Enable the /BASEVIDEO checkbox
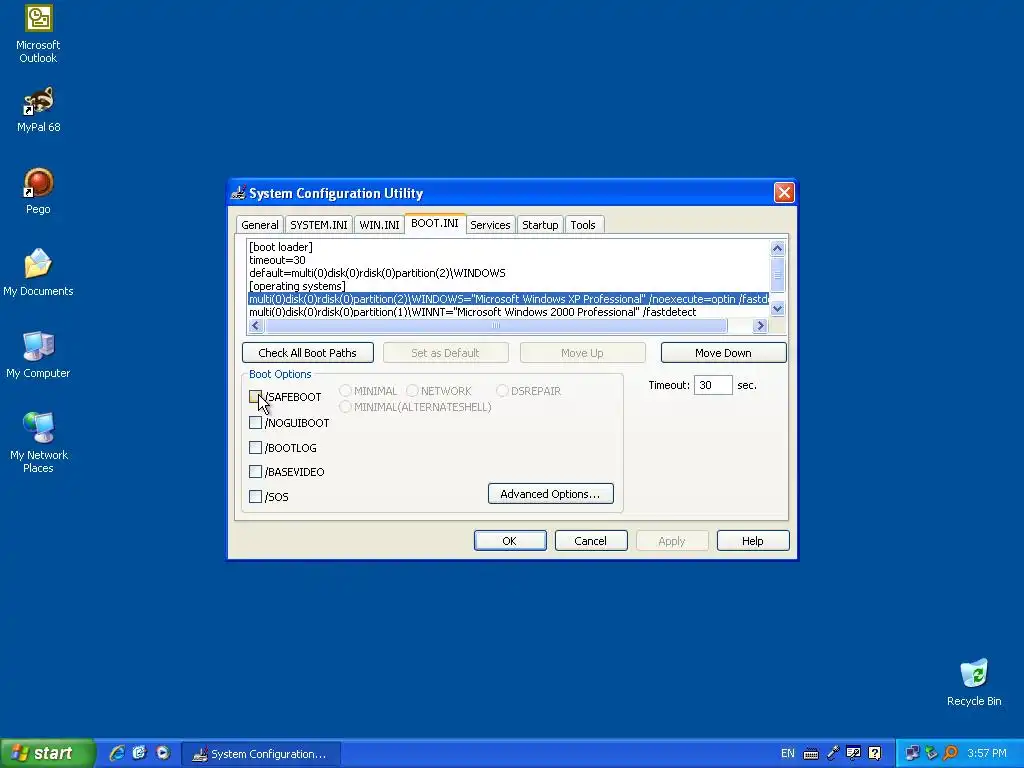Viewport: 1024px width, 768px height. (255, 472)
